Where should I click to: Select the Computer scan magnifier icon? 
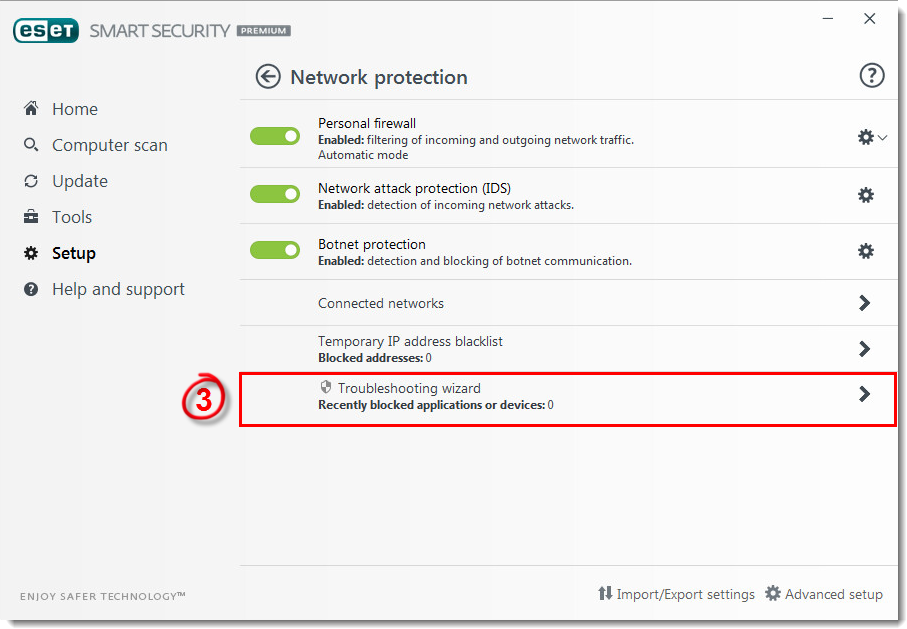click(x=30, y=145)
